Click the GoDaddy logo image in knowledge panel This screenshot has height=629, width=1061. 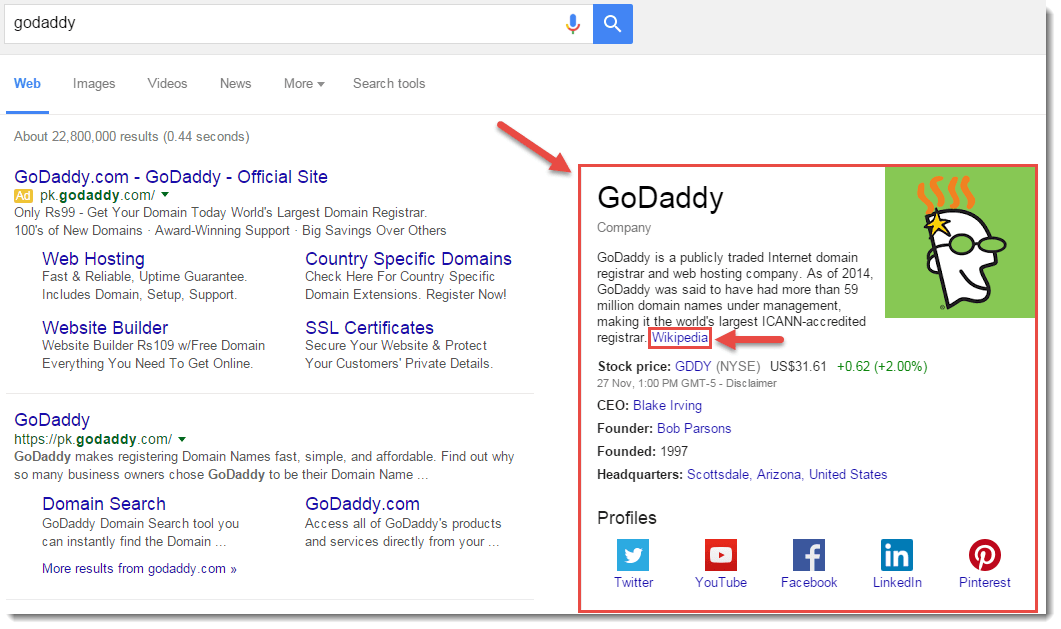960,242
